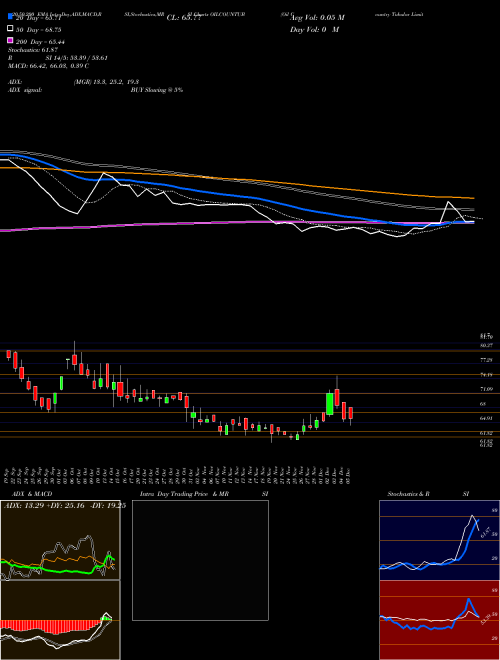Screen dimensions: 500x660
Task: Click the 'Stochastics & R' panel title
Action: tap(409, 494)
